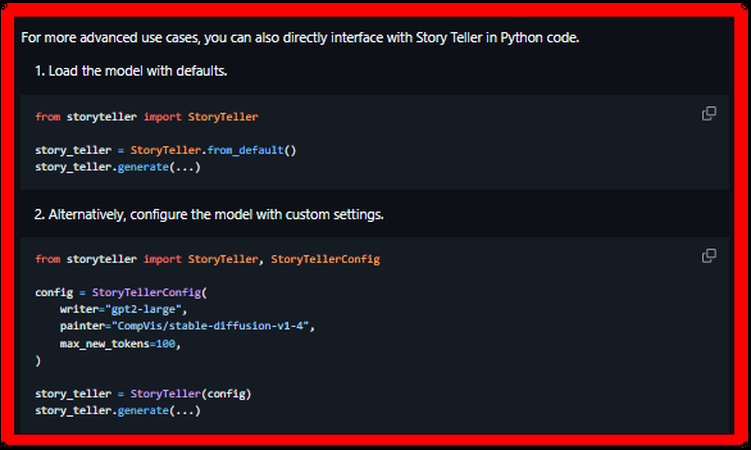Click the line 'from storyteller import StoryTeller' in the first block
The height and width of the screenshot is (450, 751).
coord(147,117)
